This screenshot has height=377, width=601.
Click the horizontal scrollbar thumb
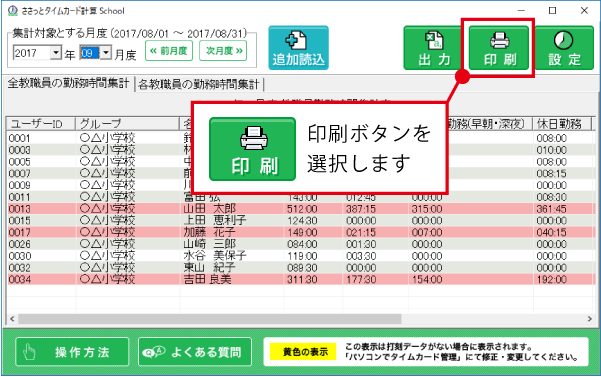click(x=209, y=319)
